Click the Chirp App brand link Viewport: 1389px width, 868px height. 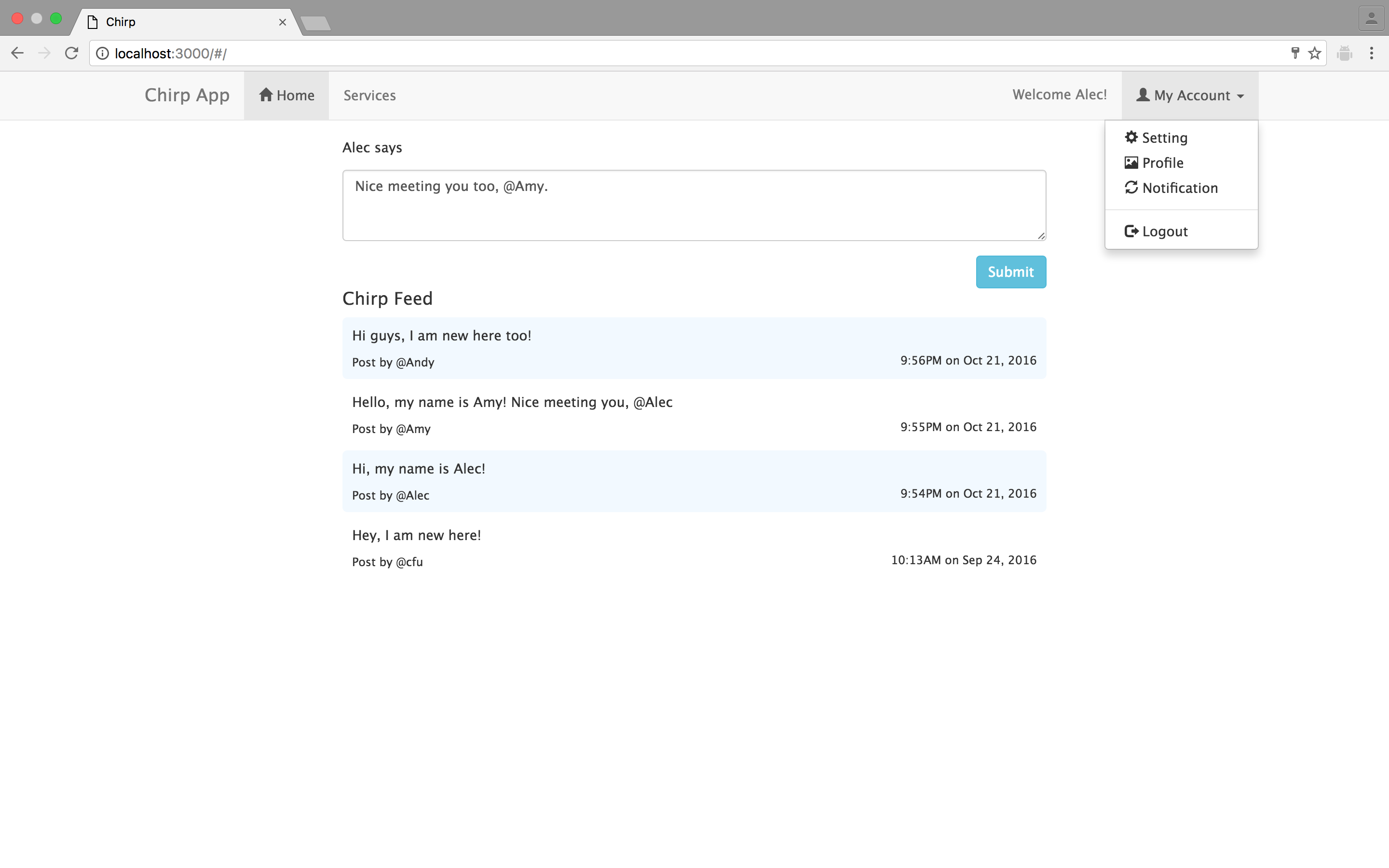[187, 95]
